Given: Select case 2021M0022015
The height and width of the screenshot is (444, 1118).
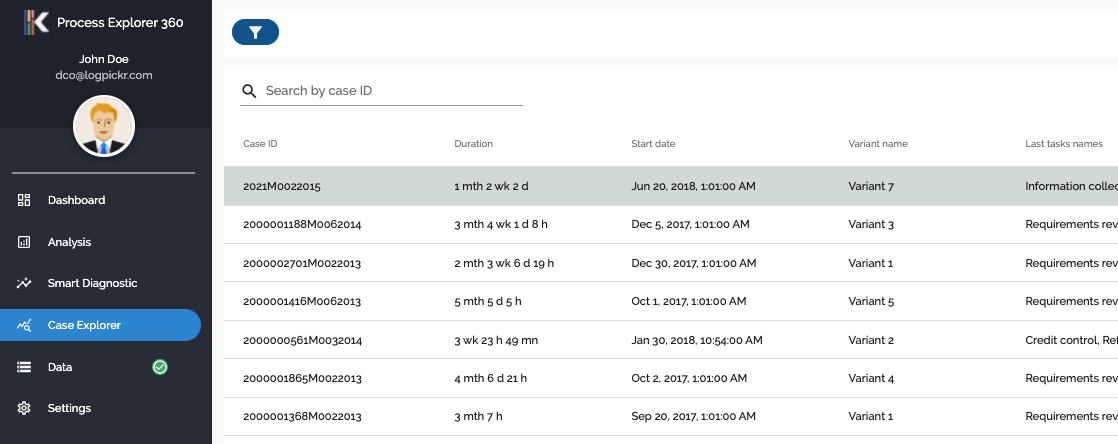Looking at the screenshot, I should [x=282, y=187].
